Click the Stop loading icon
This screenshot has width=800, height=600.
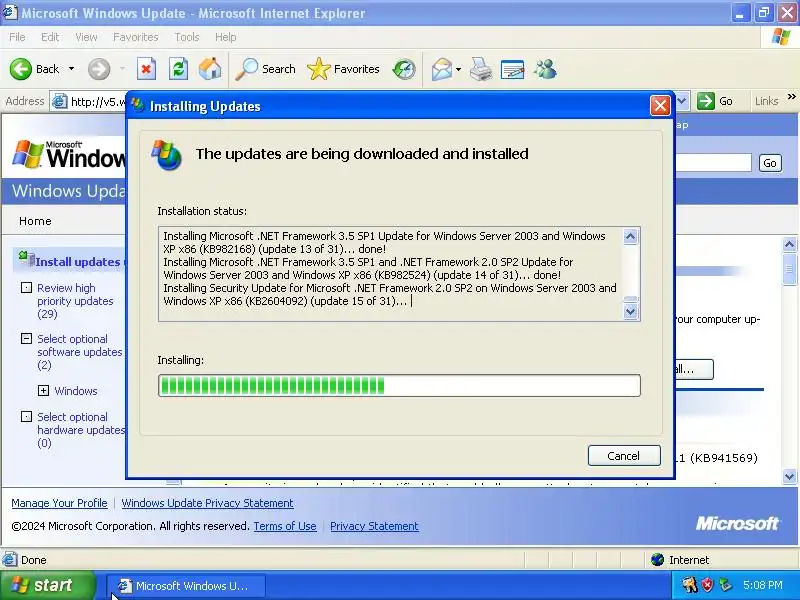click(146, 69)
